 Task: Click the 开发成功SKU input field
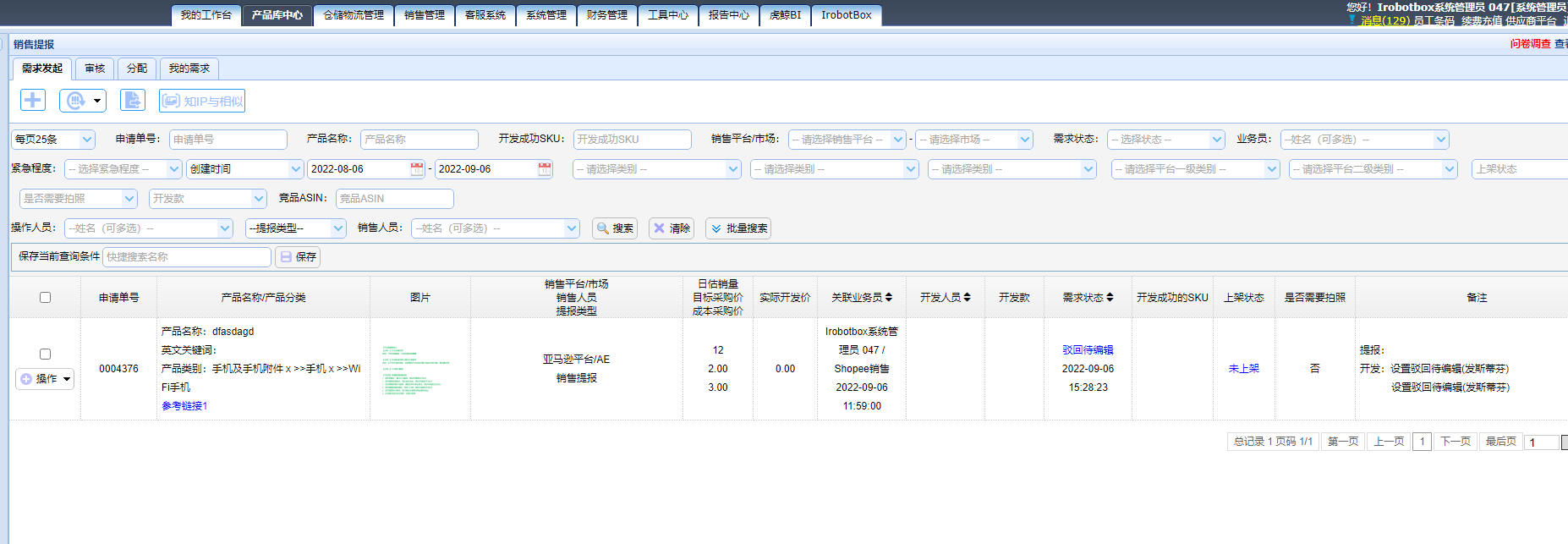click(x=633, y=140)
